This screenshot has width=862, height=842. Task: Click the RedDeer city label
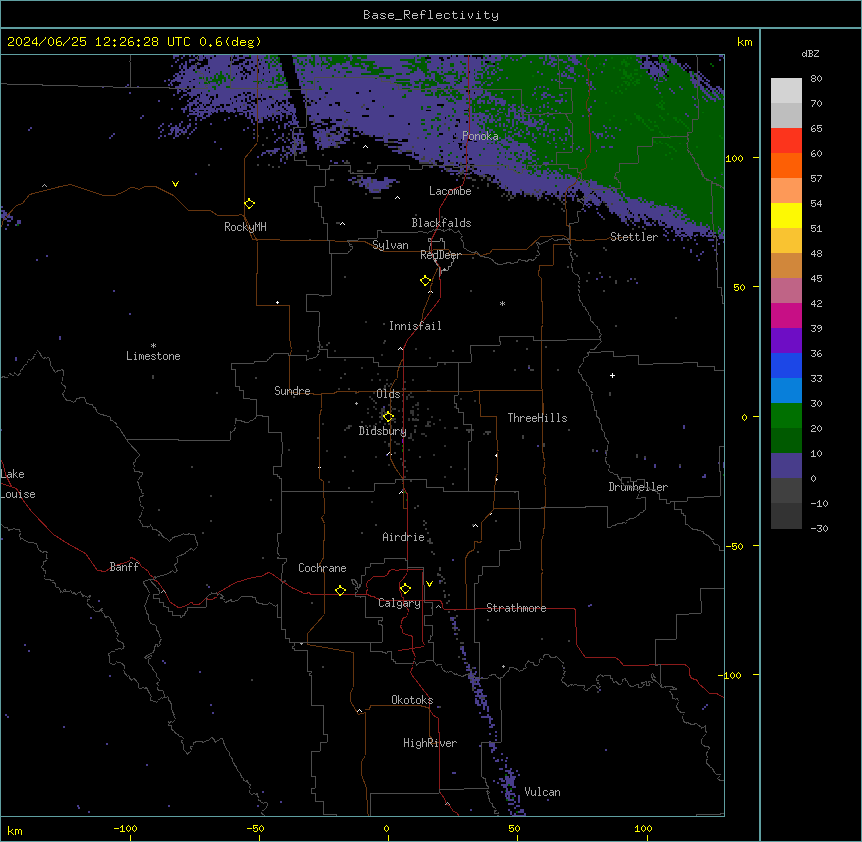[440, 255]
